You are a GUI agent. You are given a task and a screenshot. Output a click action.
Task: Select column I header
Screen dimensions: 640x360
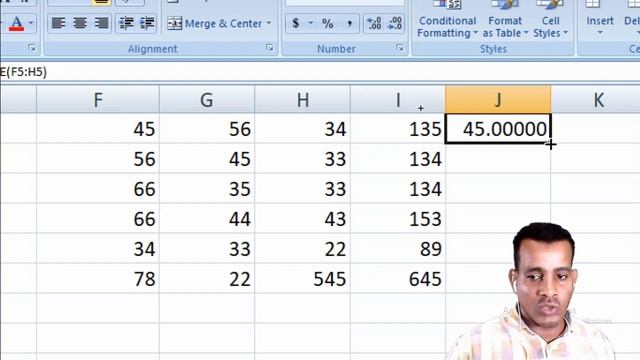(x=398, y=99)
